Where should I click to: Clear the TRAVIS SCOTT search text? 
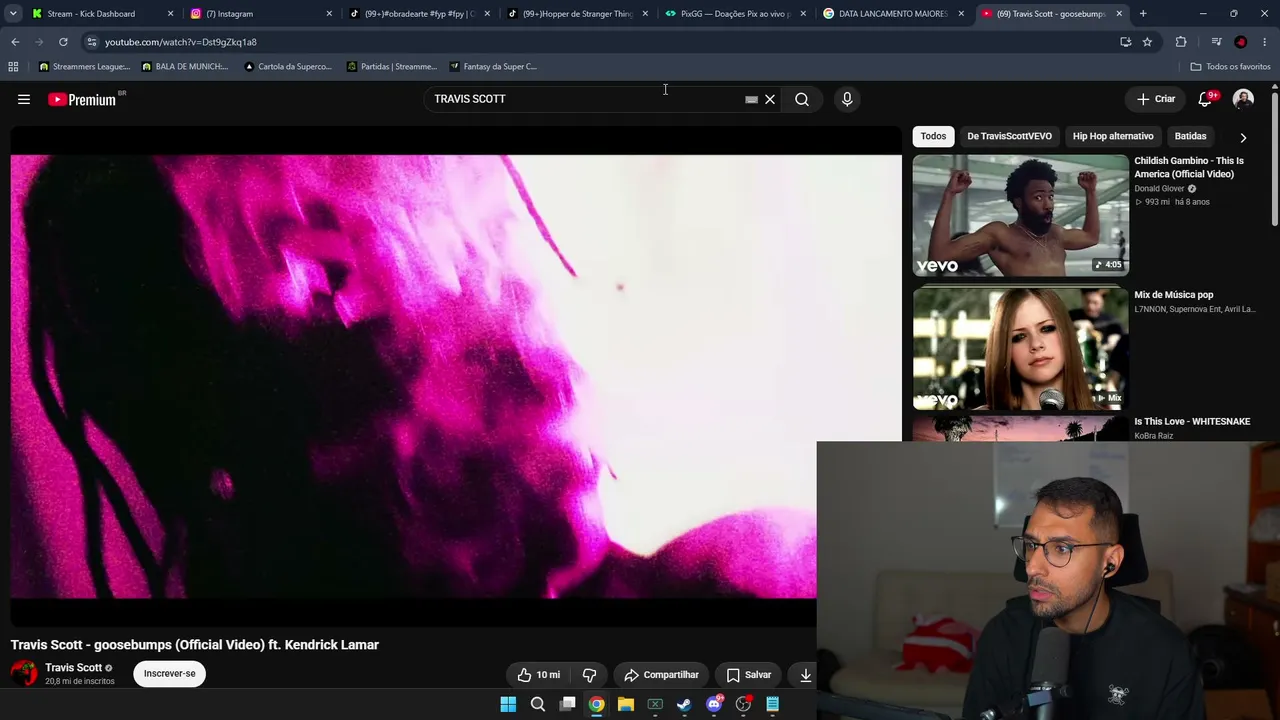[770, 99]
